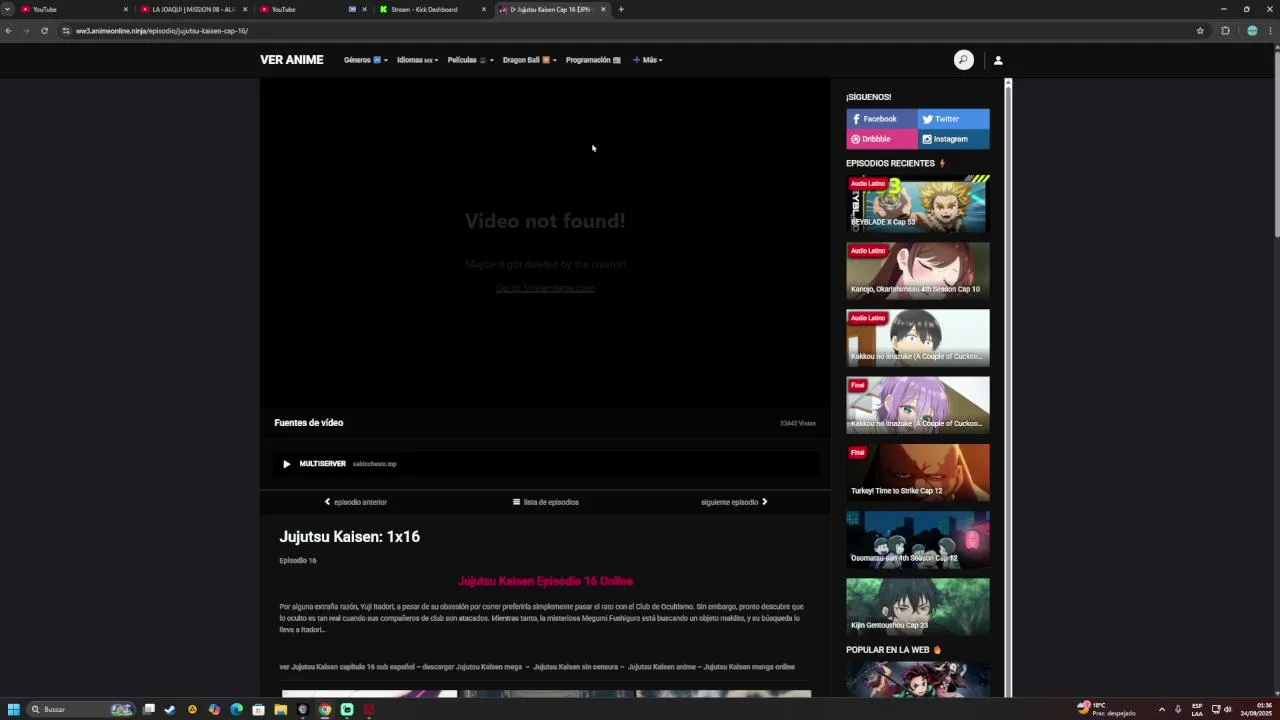
Task: Expand the Películas menu
Action: (470, 60)
